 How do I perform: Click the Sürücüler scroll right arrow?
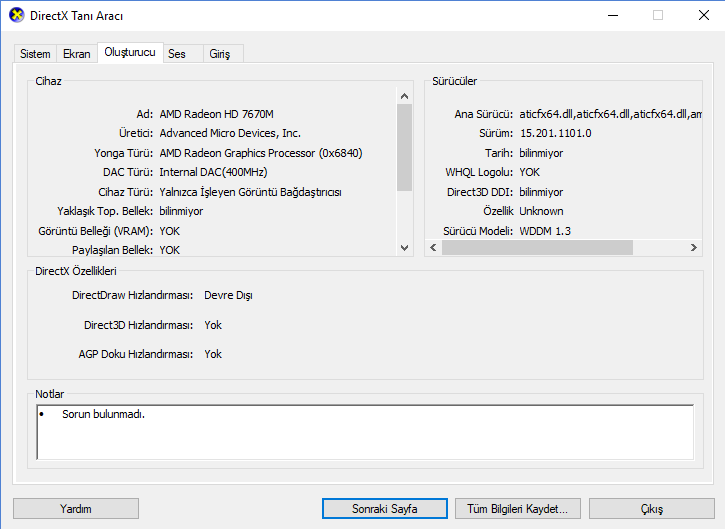tap(694, 247)
